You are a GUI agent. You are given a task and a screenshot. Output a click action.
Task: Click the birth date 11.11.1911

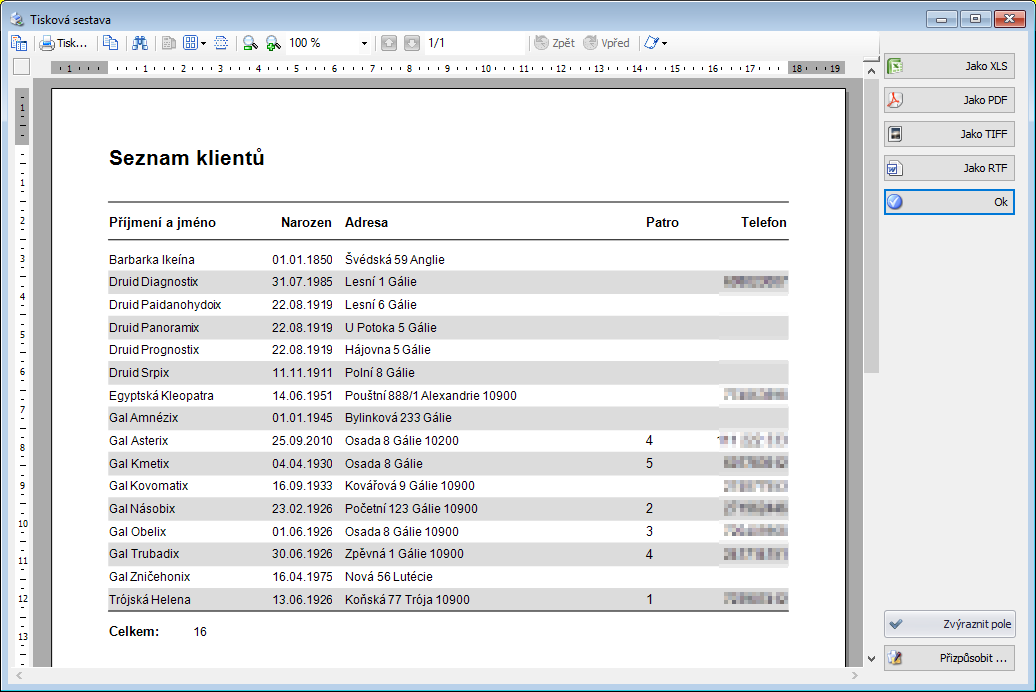pyautogui.click(x=303, y=373)
